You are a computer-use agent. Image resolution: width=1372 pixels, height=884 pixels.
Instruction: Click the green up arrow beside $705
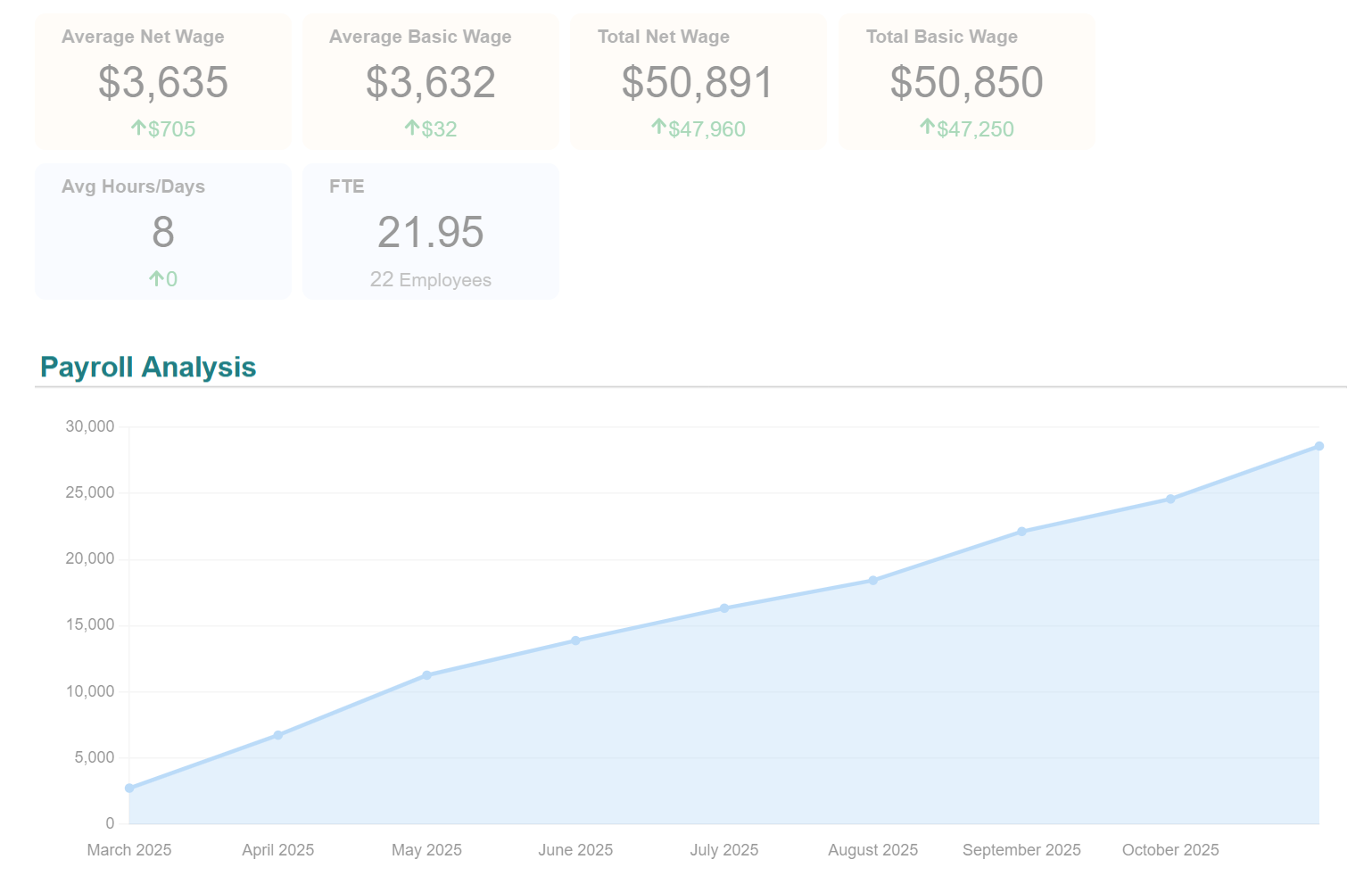tap(138, 128)
